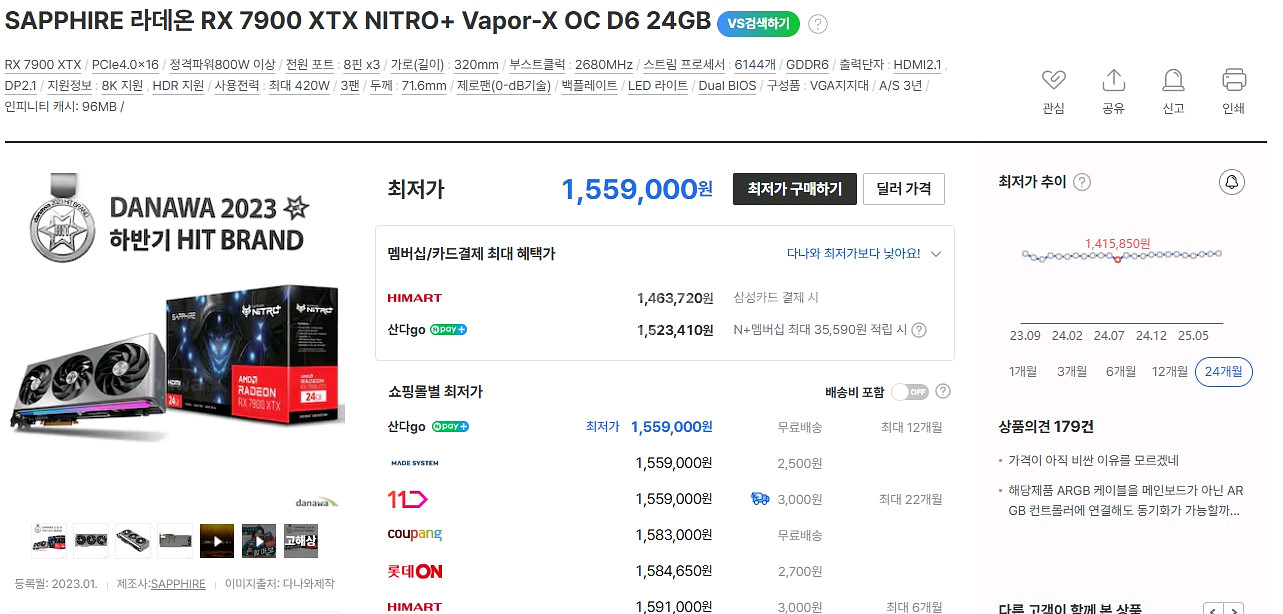1283x614 pixels.
Task: Open the 11번가 logo seller listing
Action: 407,498
